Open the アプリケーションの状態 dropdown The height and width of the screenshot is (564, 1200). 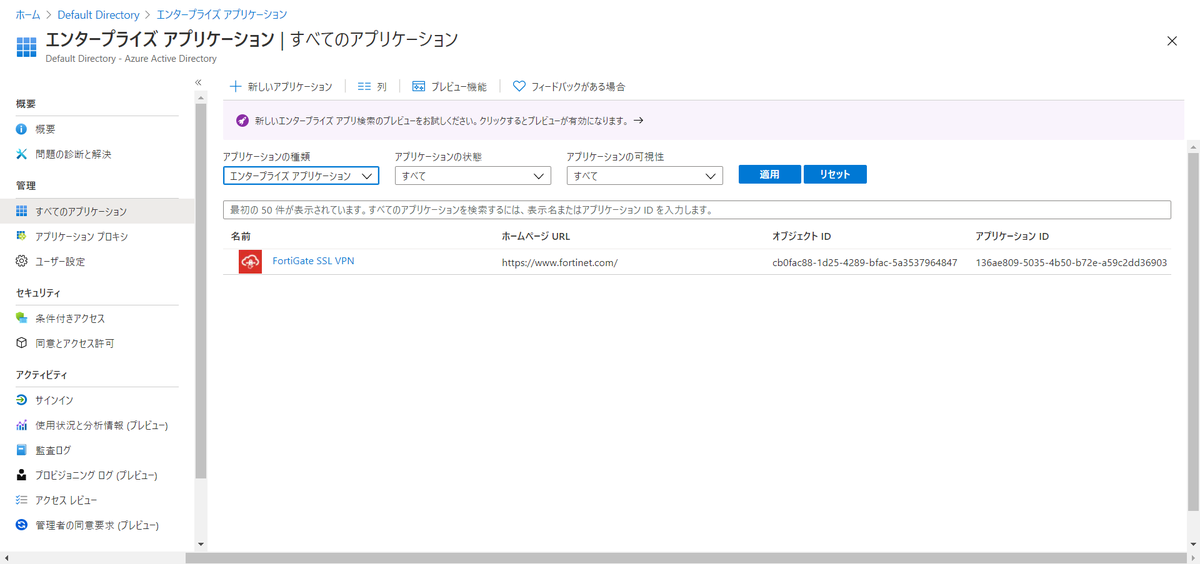[x=473, y=175]
